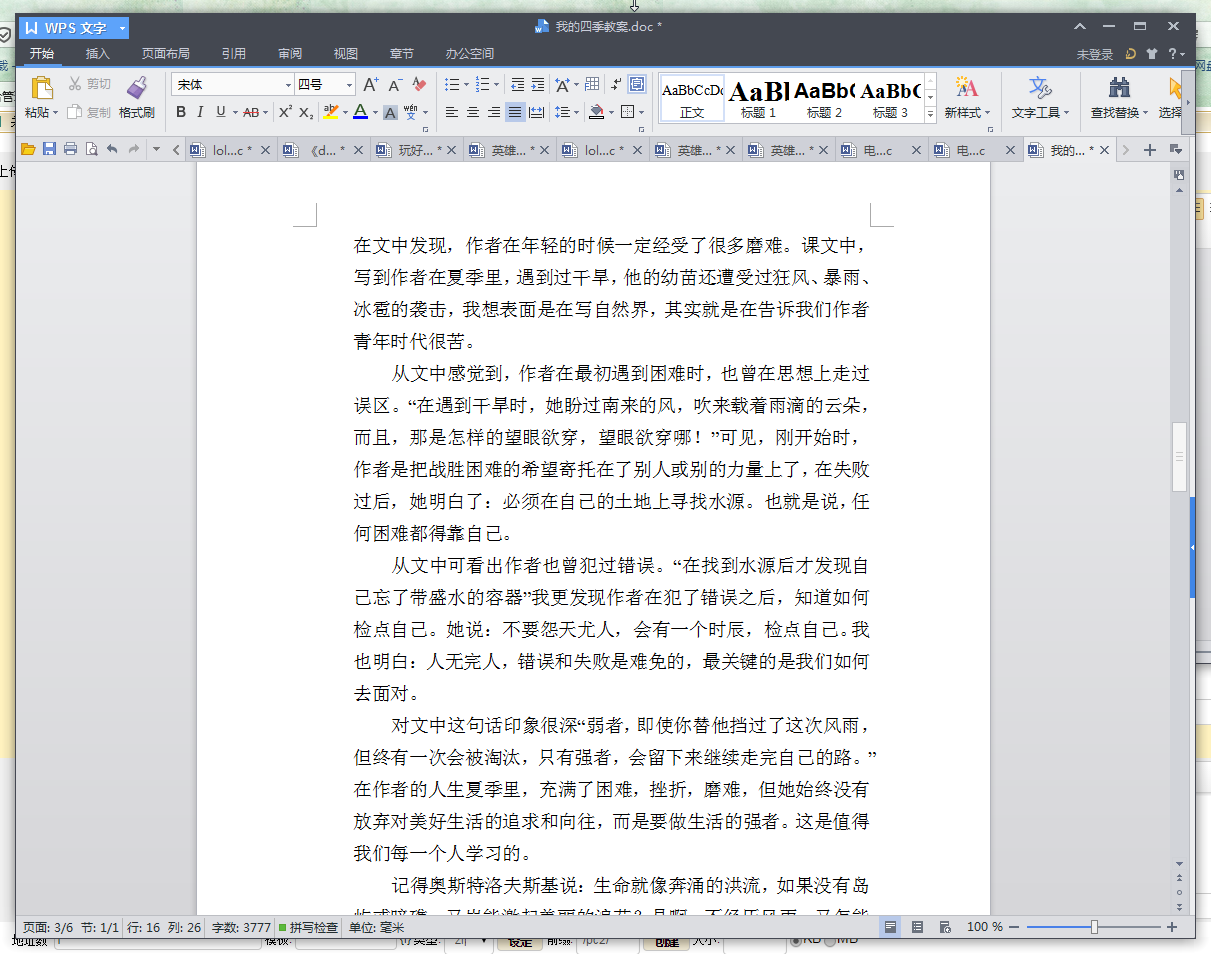Click the zoom slider handle
This screenshot has width=1211, height=954.
(x=1094, y=927)
